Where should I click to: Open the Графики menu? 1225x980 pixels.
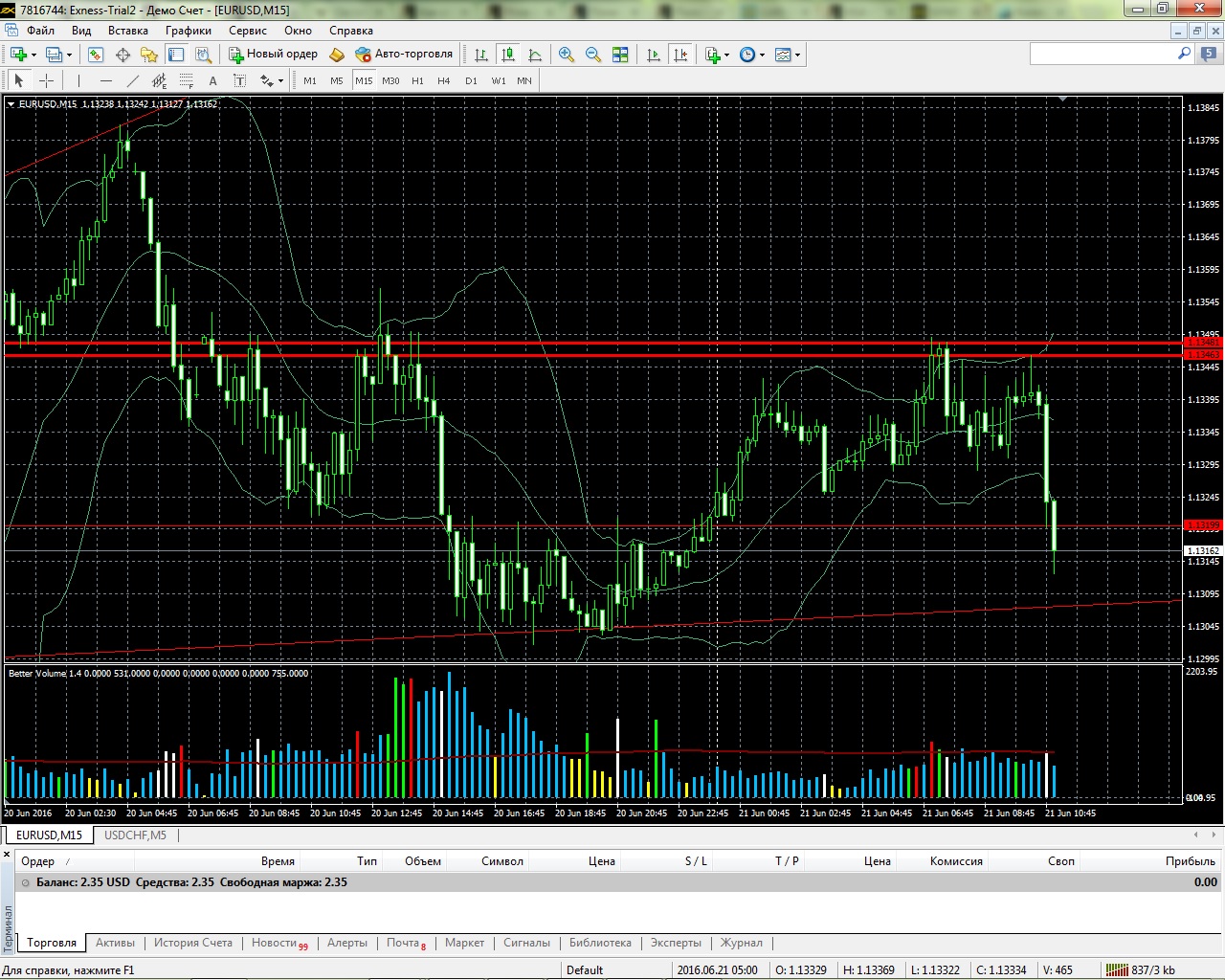pyautogui.click(x=189, y=30)
